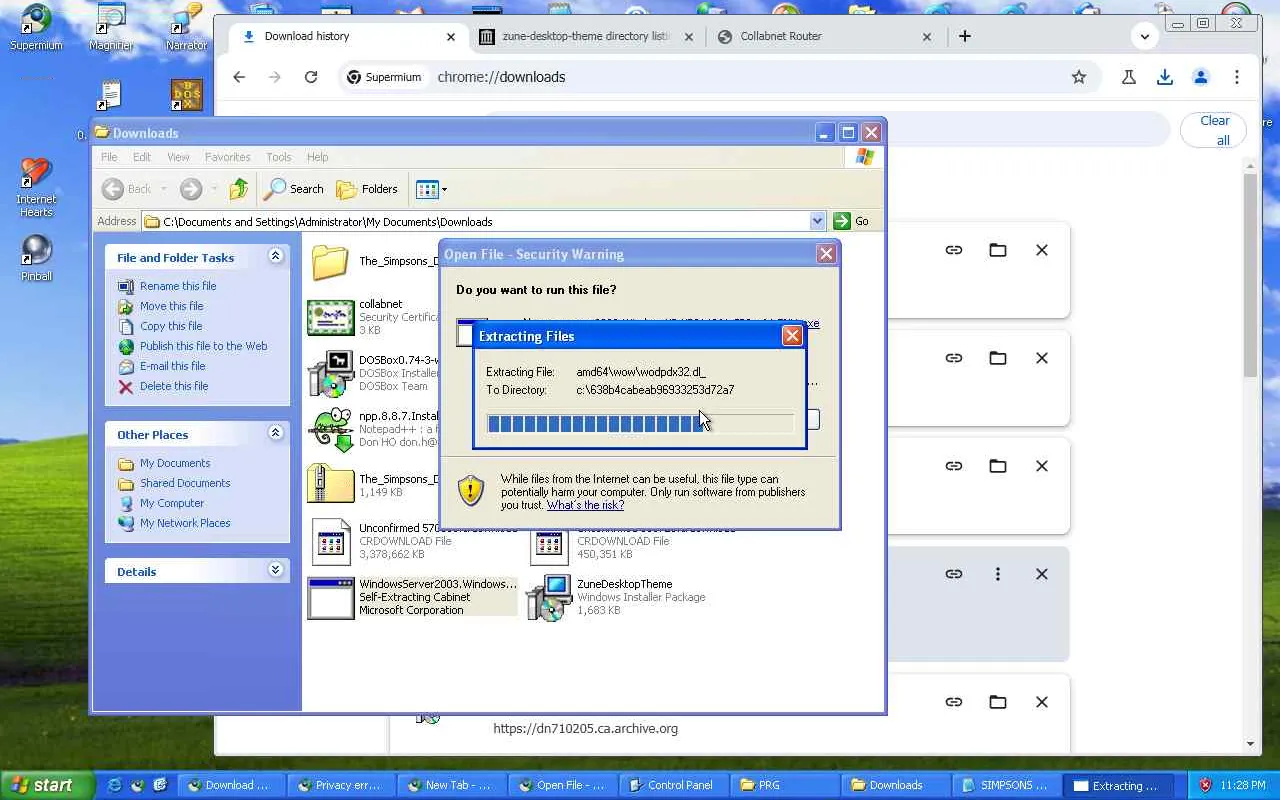Select the The_Simpsons zip archive icon
1280x800 pixels.
coord(331,484)
